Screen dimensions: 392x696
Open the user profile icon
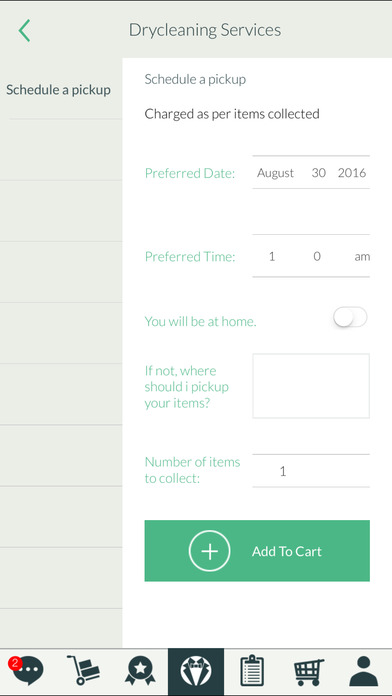(364, 671)
